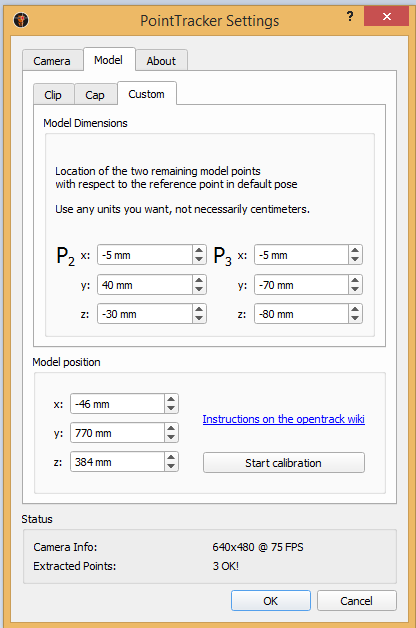Decrease P2 x value with down arrow
416x628 pixels.
pos(199,260)
